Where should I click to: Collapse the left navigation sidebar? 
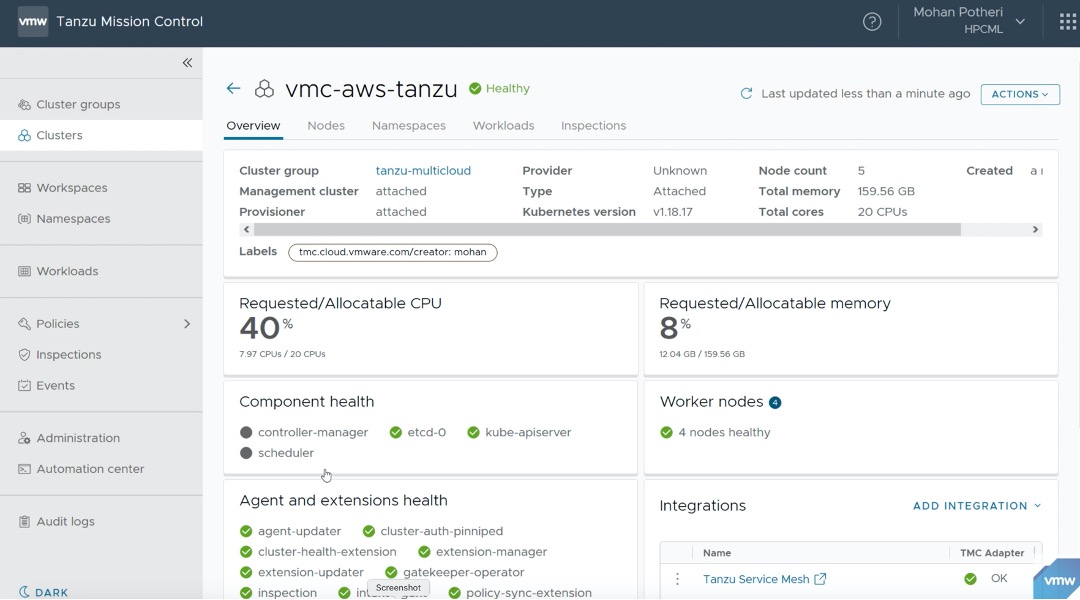(x=187, y=63)
